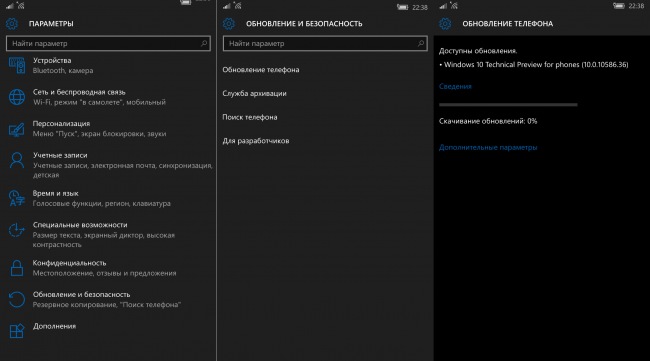Click the search magnifier in the ОБНОВЛЕНИЕ И БЕЗОПАСНОСТЬ search box
650x361 pixels.
pyautogui.click(x=420, y=43)
